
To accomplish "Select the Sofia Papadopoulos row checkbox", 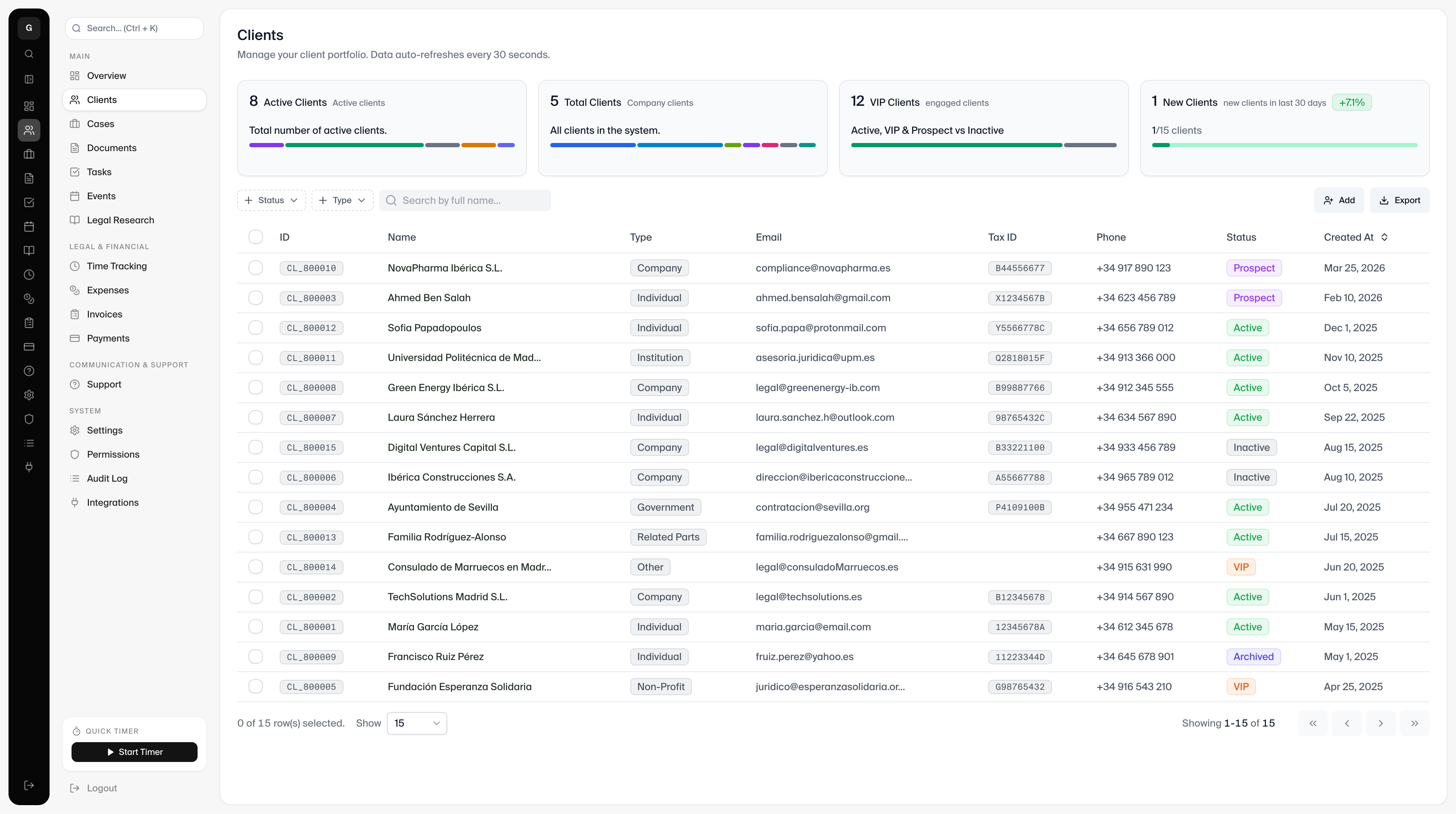I will 256,328.
